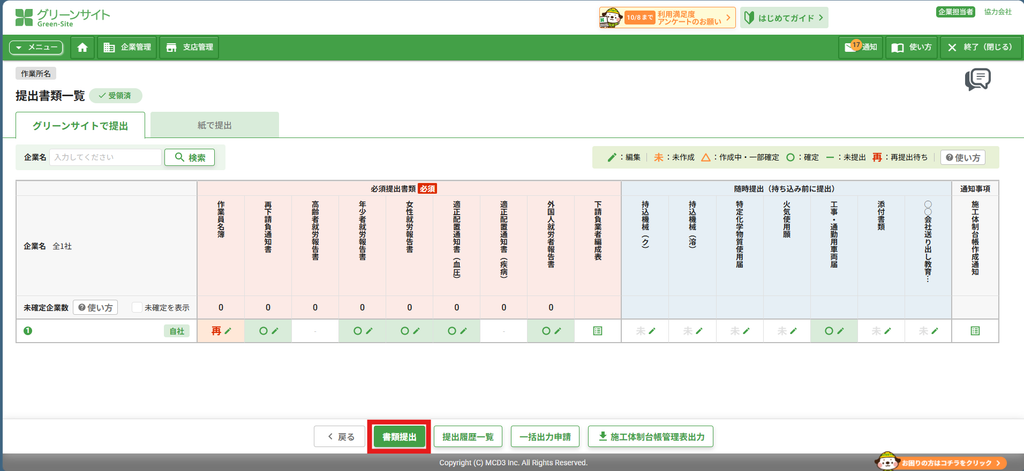Click the 戻る button
The image size is (1024, 471).
point(340,437)
